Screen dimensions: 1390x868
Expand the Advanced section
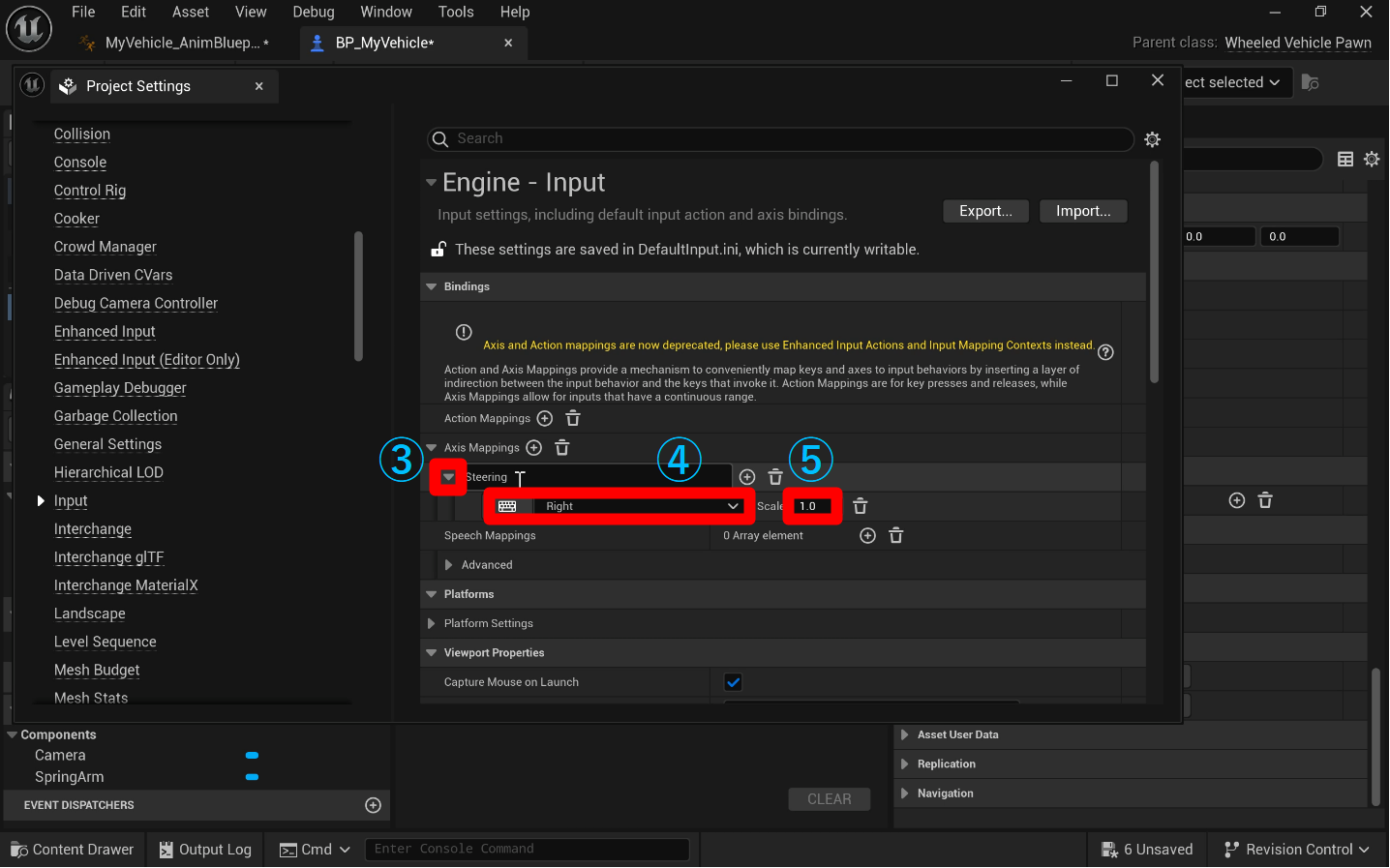click(x=448, y=565)
